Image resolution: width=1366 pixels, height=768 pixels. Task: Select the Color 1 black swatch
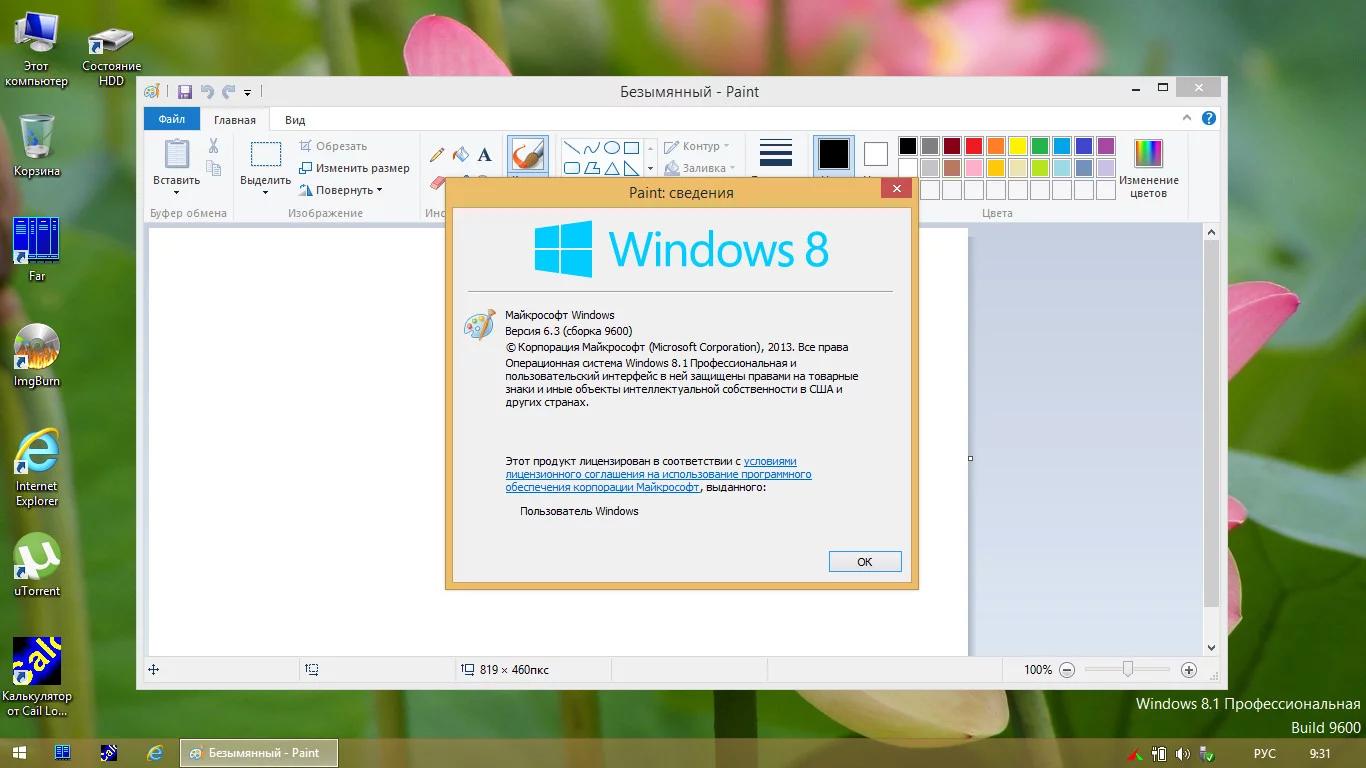[834, 154]
